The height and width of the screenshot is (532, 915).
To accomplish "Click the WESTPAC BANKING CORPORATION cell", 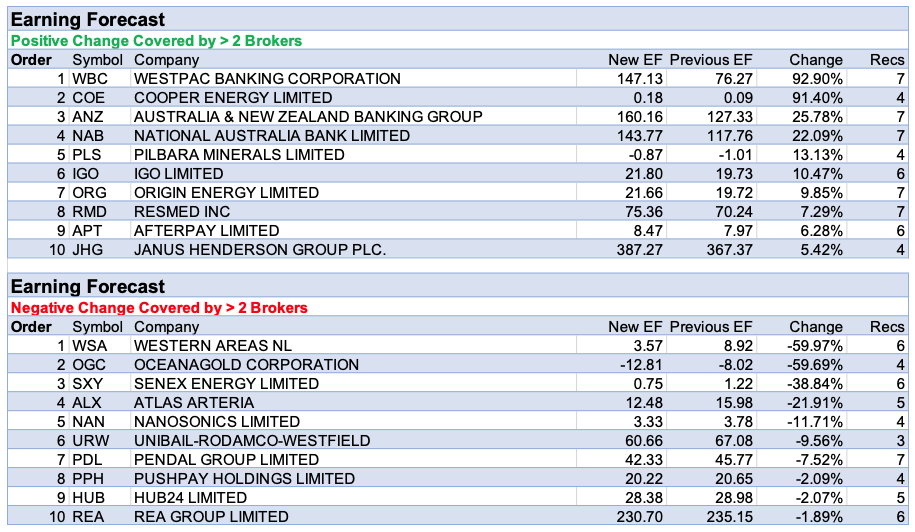I will point(267,79).
